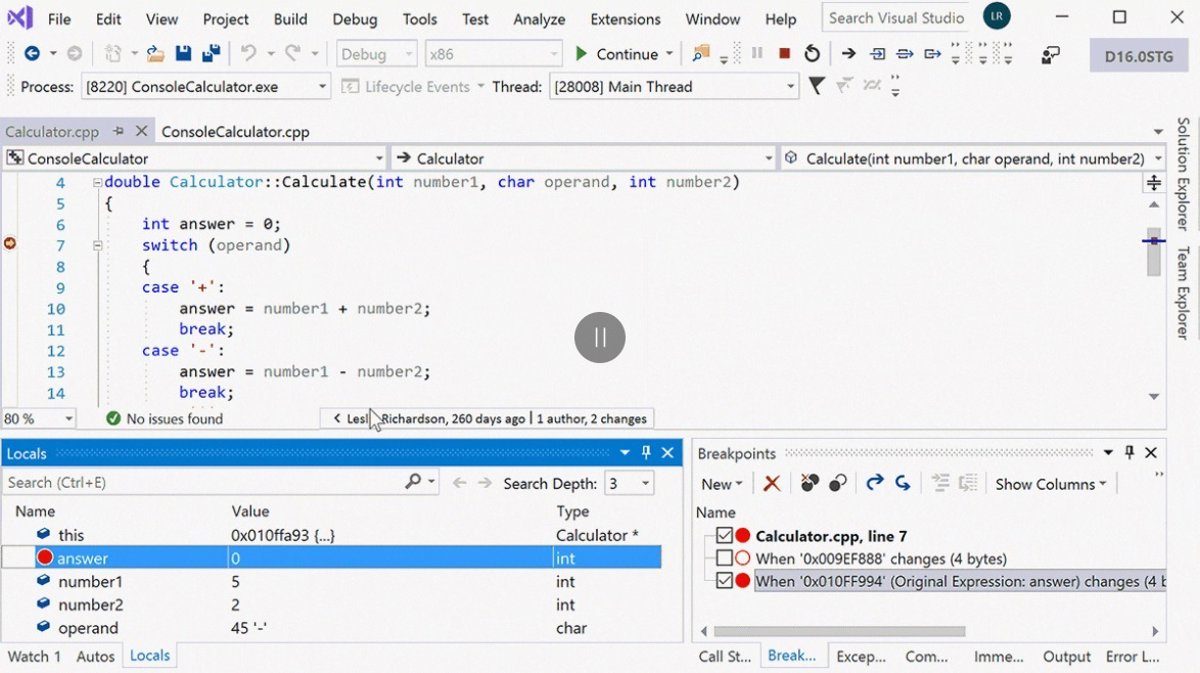Restart debugging with the circular arrow icon
1200x673 pixels.
(812, 54)
